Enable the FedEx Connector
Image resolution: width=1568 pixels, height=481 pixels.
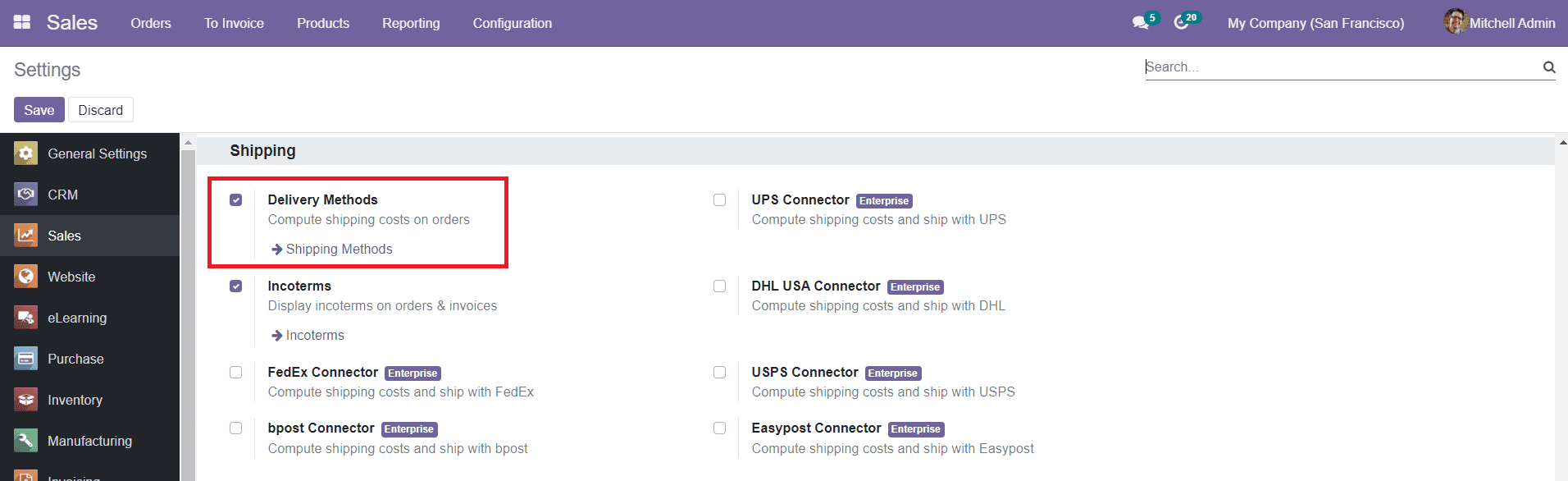236,372
